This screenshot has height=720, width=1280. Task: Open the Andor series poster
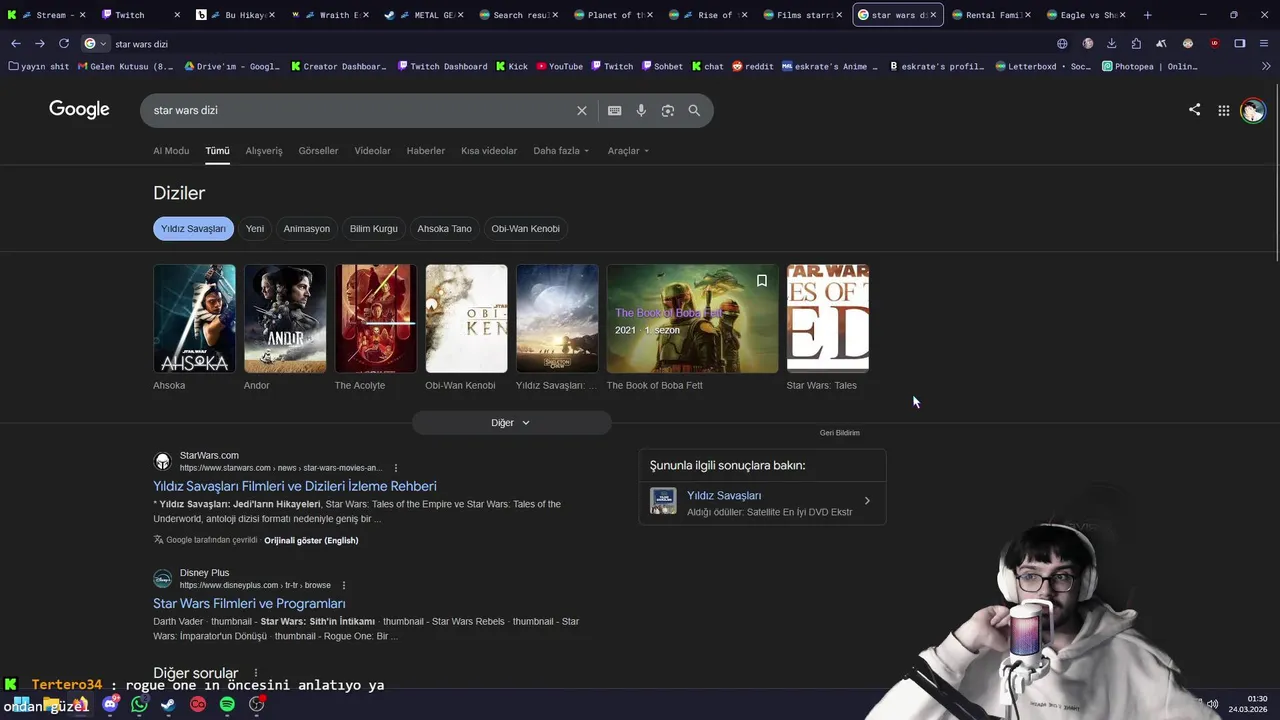click(285, 318)
